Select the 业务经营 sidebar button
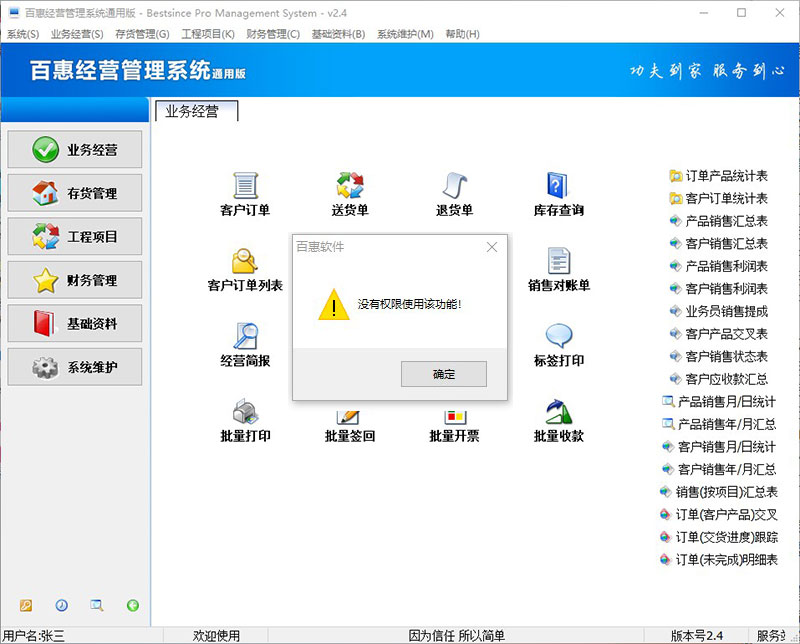This screenshot has width=800, height=644. pos(74,149)
